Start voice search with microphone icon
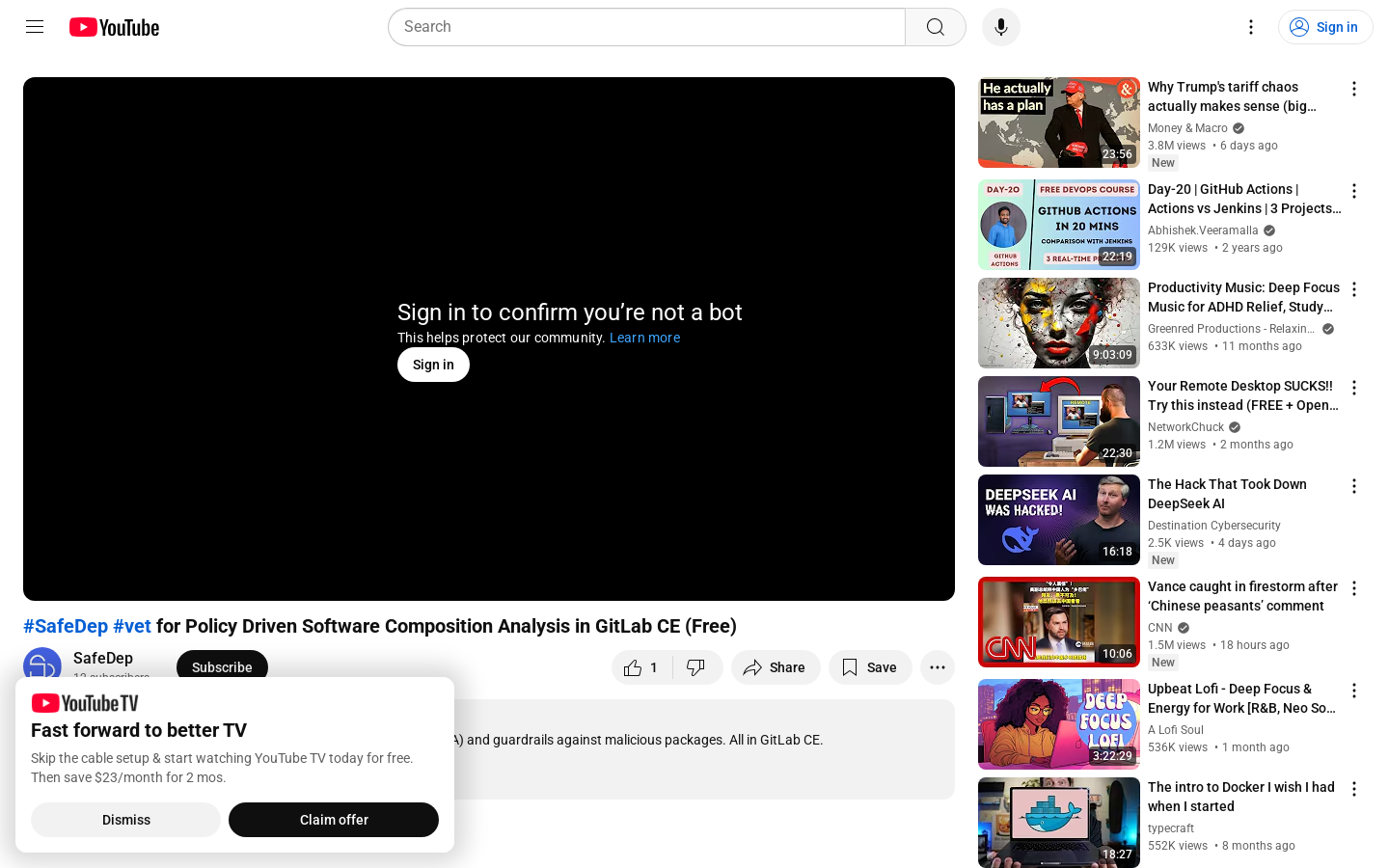 point(1001,27)
